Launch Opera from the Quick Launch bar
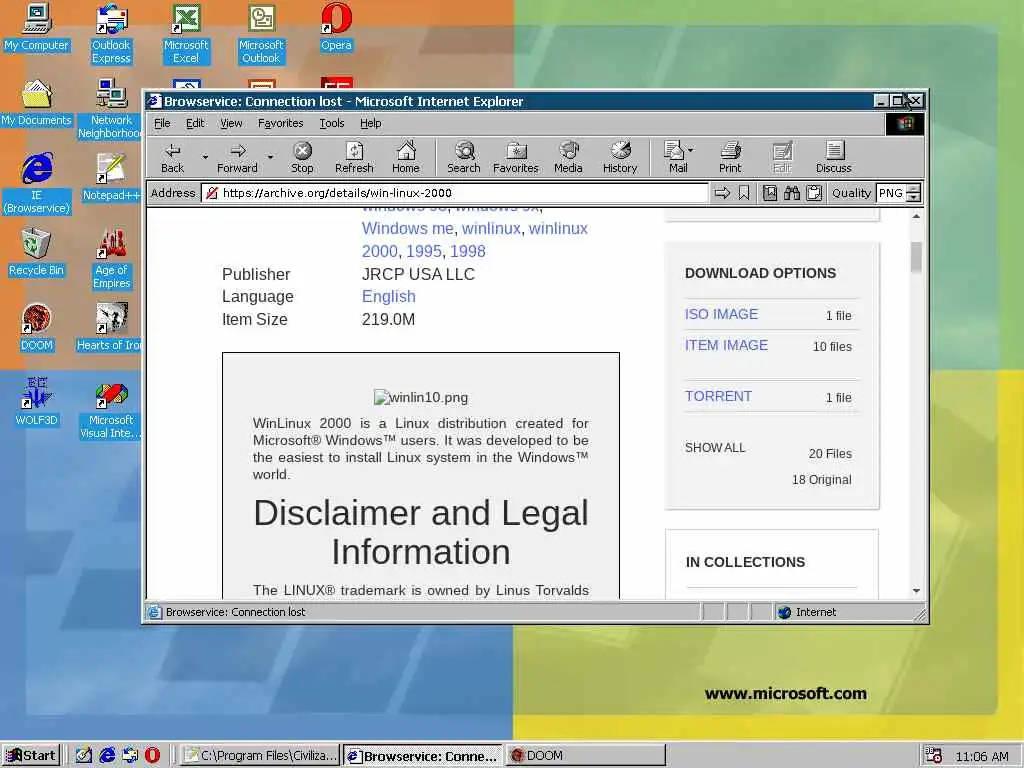The width and height of the screenshot is (1024, 768). point(152,756)
